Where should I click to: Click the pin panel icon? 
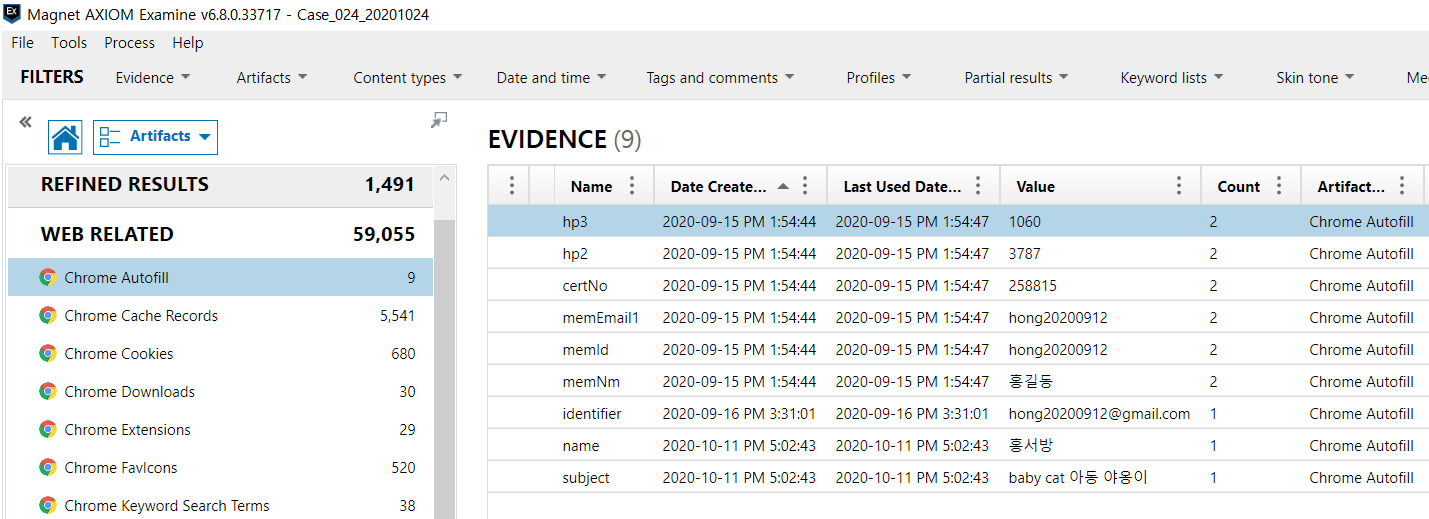coord(438,120)
